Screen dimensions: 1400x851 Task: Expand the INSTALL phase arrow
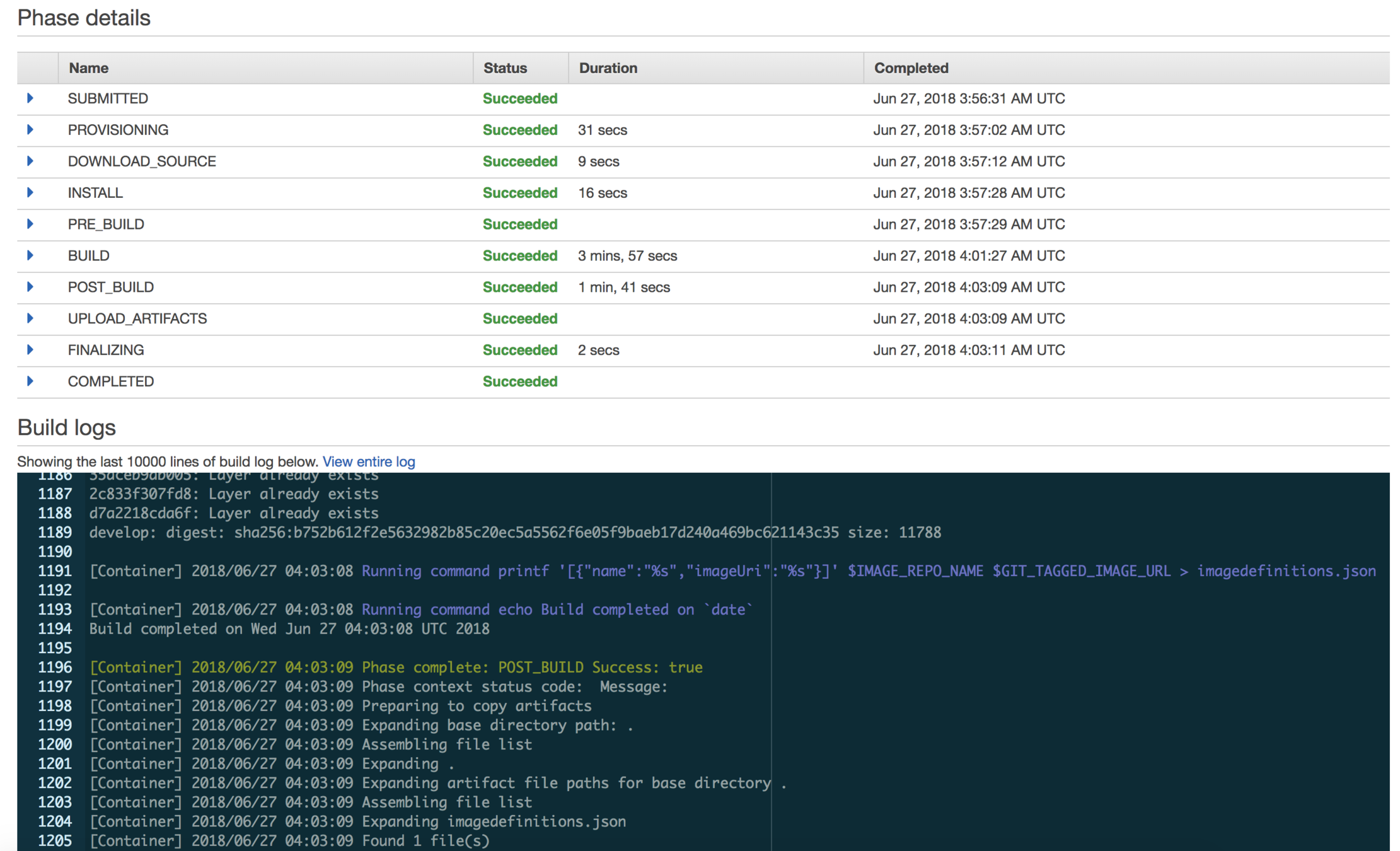click(x=30, y=193)
